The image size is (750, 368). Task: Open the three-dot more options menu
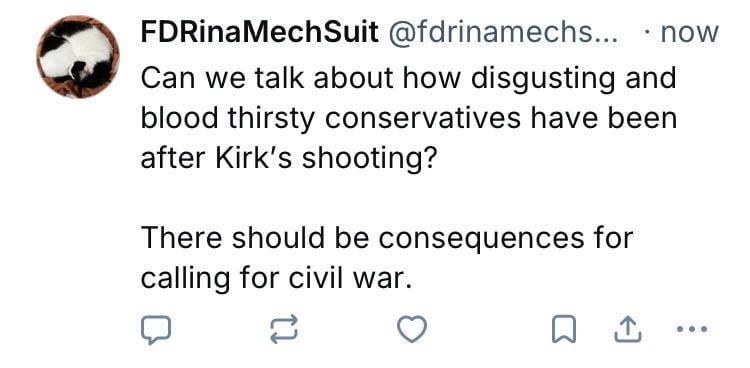pyautogui.click(x=692, y=329)
